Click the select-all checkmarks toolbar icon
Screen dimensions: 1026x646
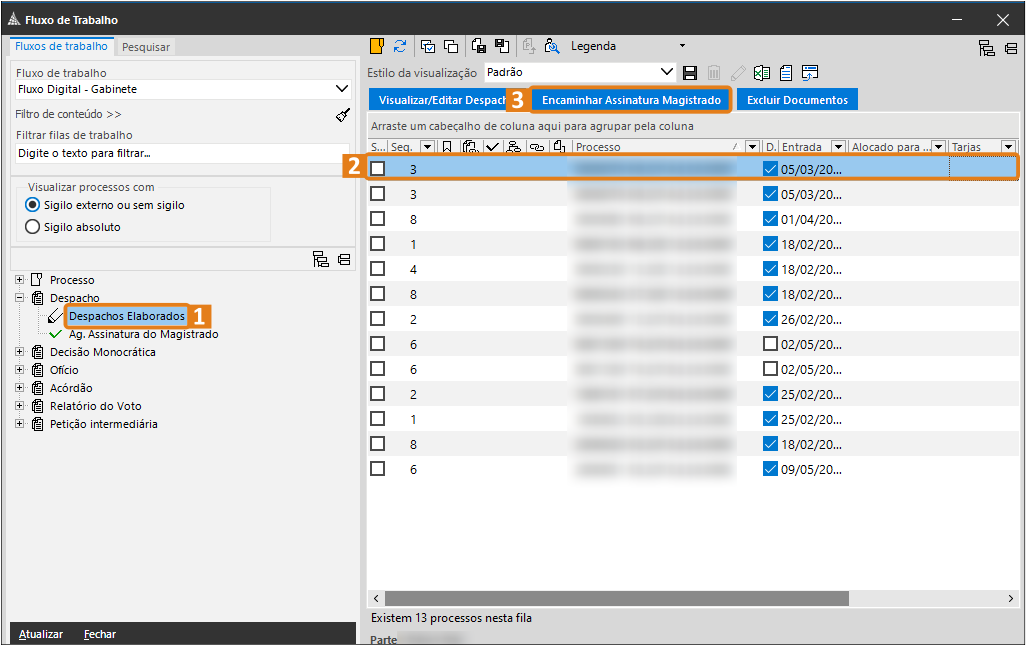[428, 46]
